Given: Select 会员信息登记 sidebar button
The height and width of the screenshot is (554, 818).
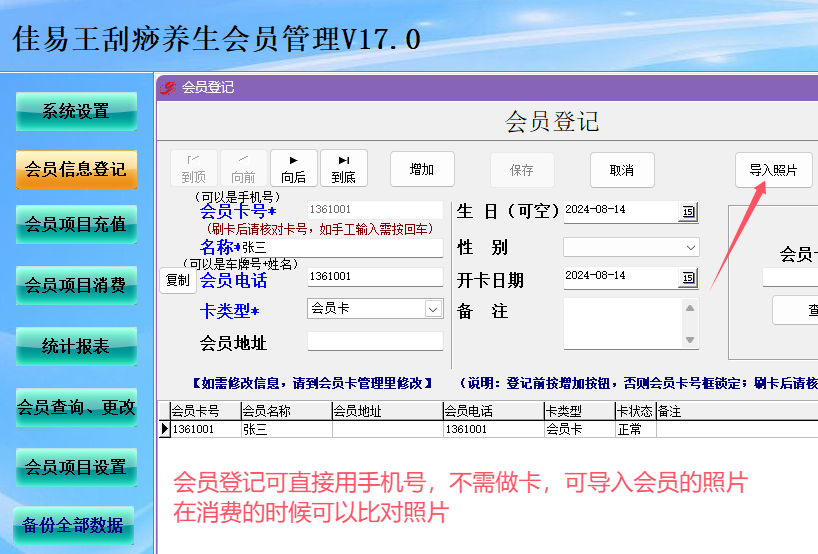Looking at the screenshot, I should coord(76,169).
